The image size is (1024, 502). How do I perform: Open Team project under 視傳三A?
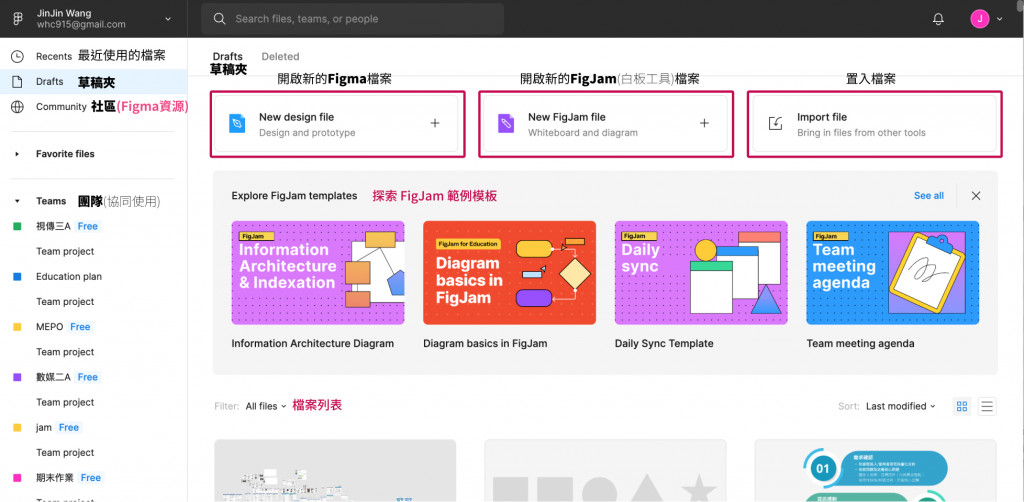pyautogui.click(x=65, y=251)
